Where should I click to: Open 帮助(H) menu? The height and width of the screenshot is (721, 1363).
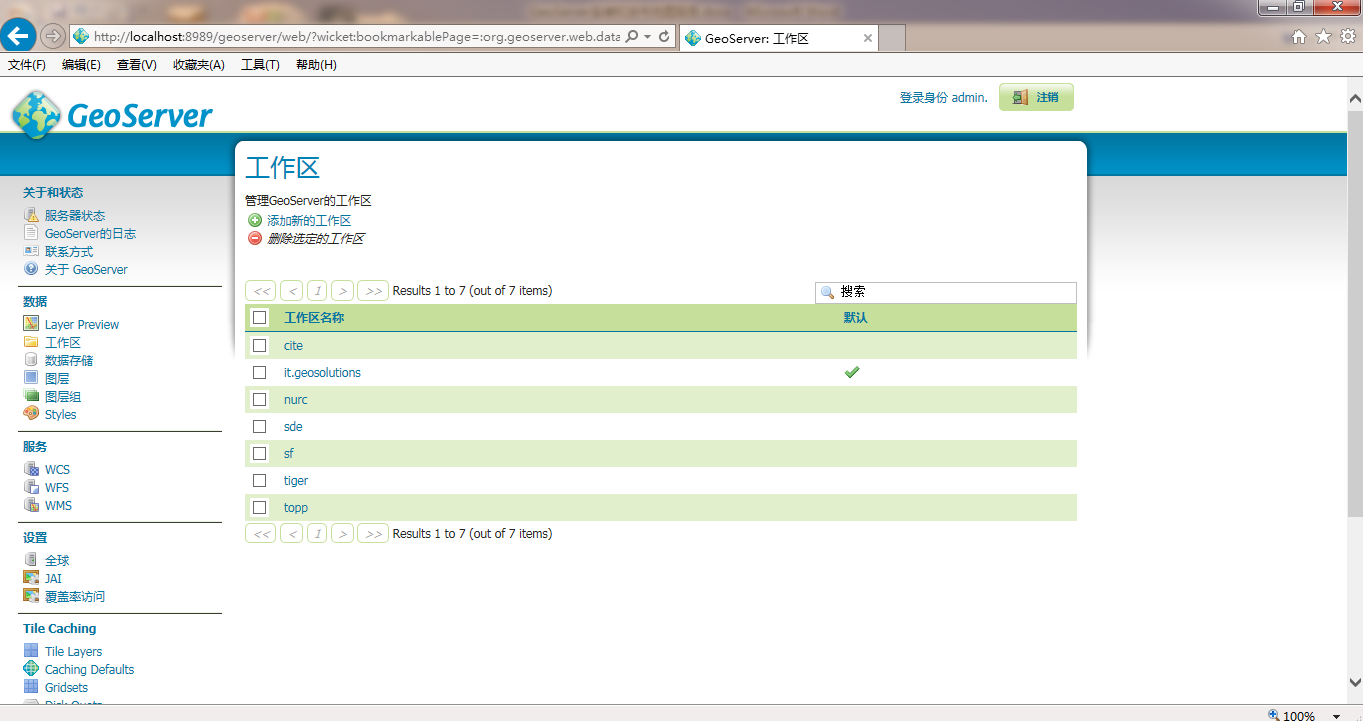click(x=316, y=65)
